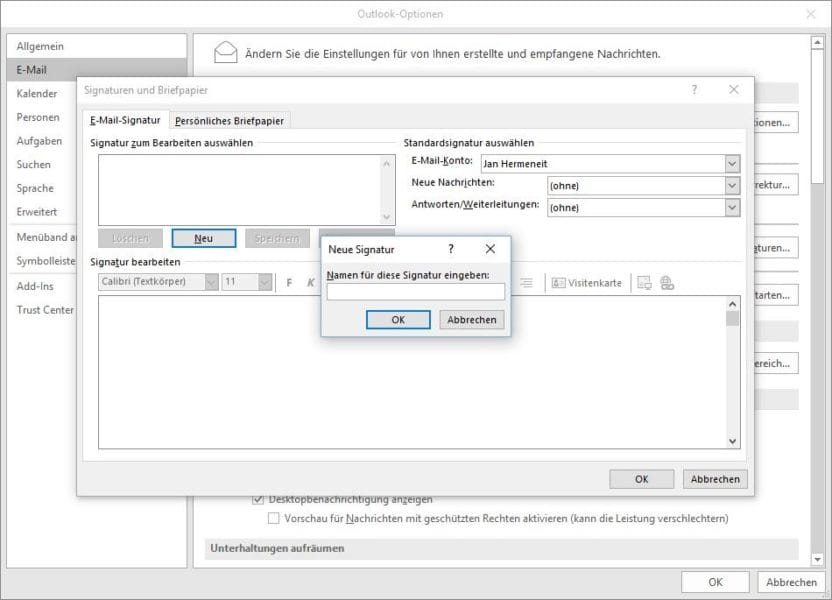Click the signature name input field
This screenshot has width=832, height=600.
tap(415, 292)
